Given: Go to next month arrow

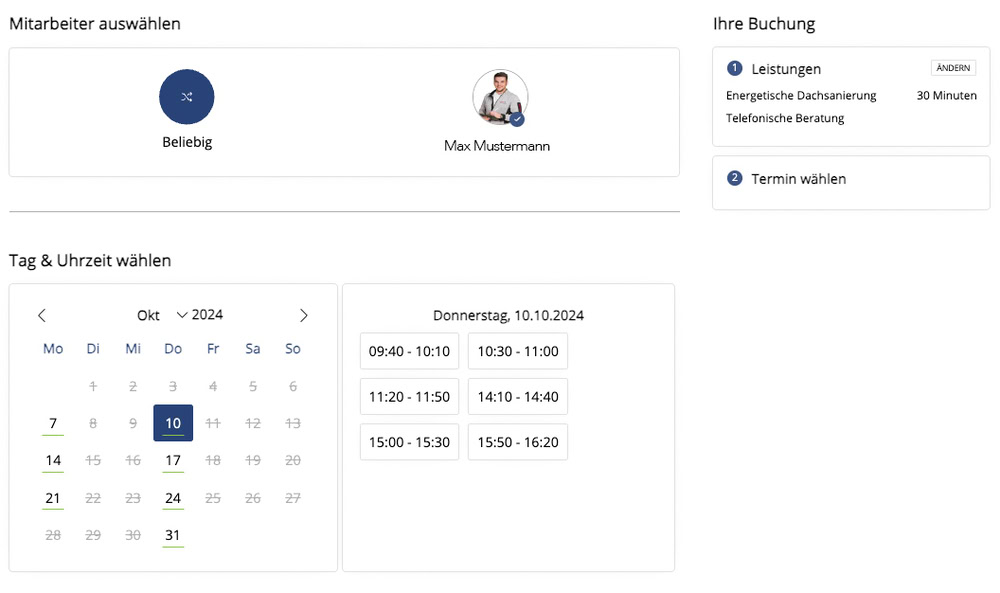Looking at the screenshot, I should click(x=304, y=316).
